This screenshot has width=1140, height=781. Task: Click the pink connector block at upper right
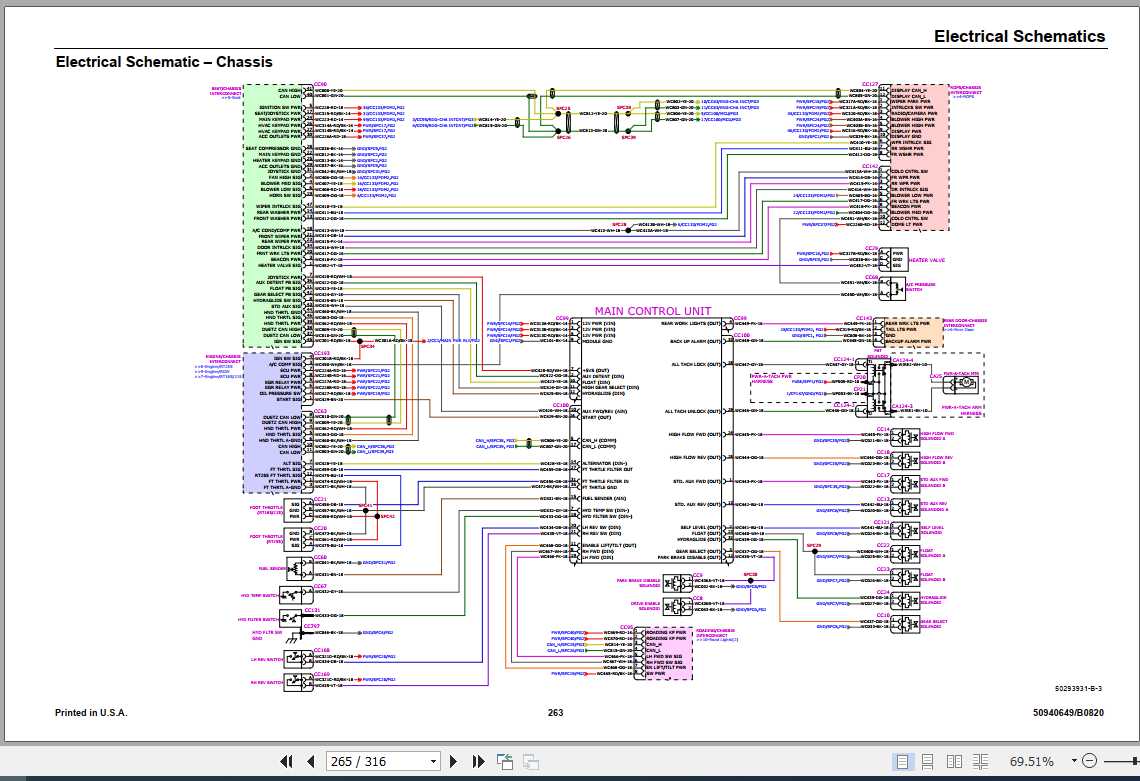919,157
